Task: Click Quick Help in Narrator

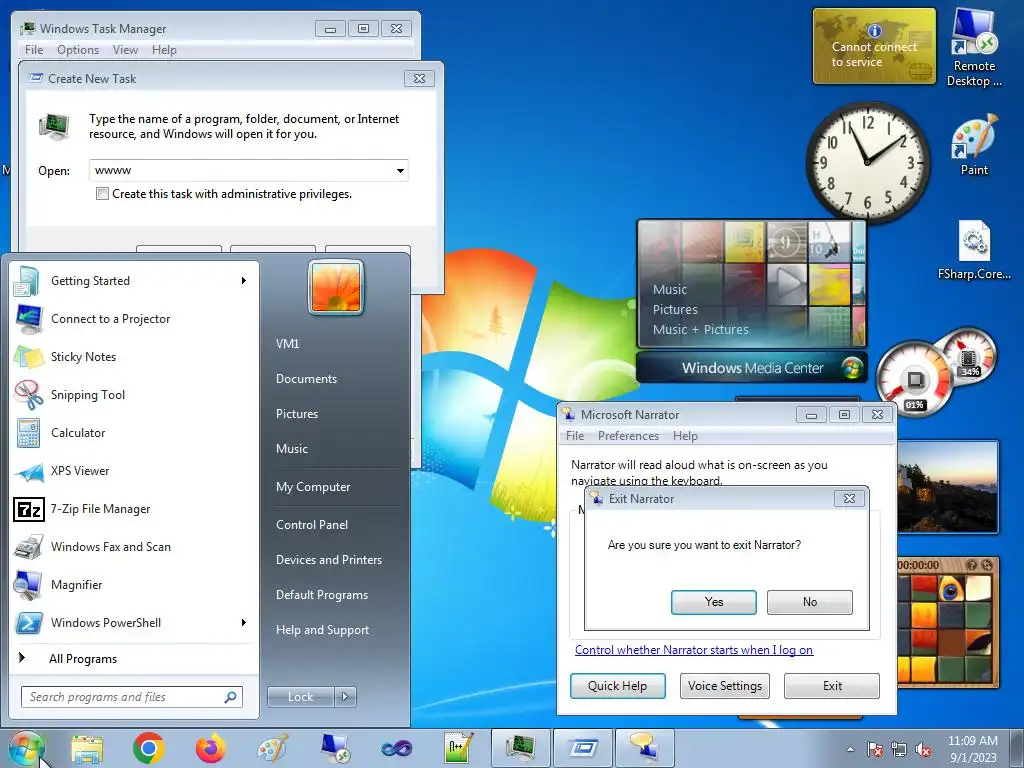Action: click(617, 686)
